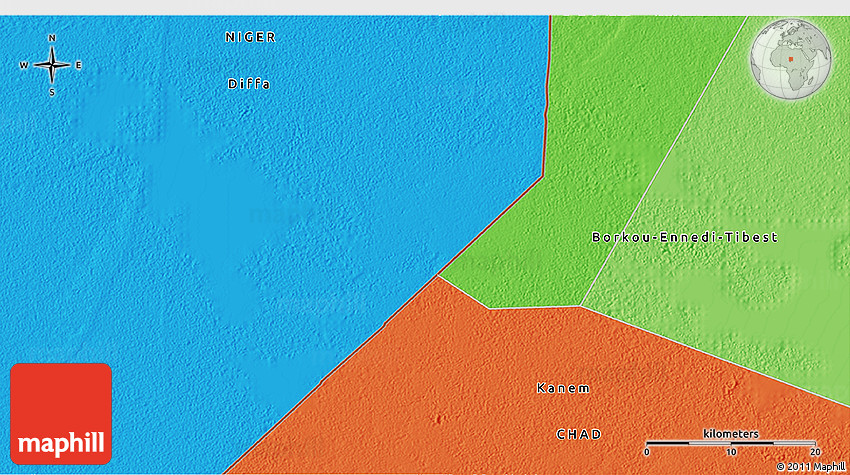Click the 20 mark on the scale
Screen dimensions: 850x475
[x=815, y=452]
